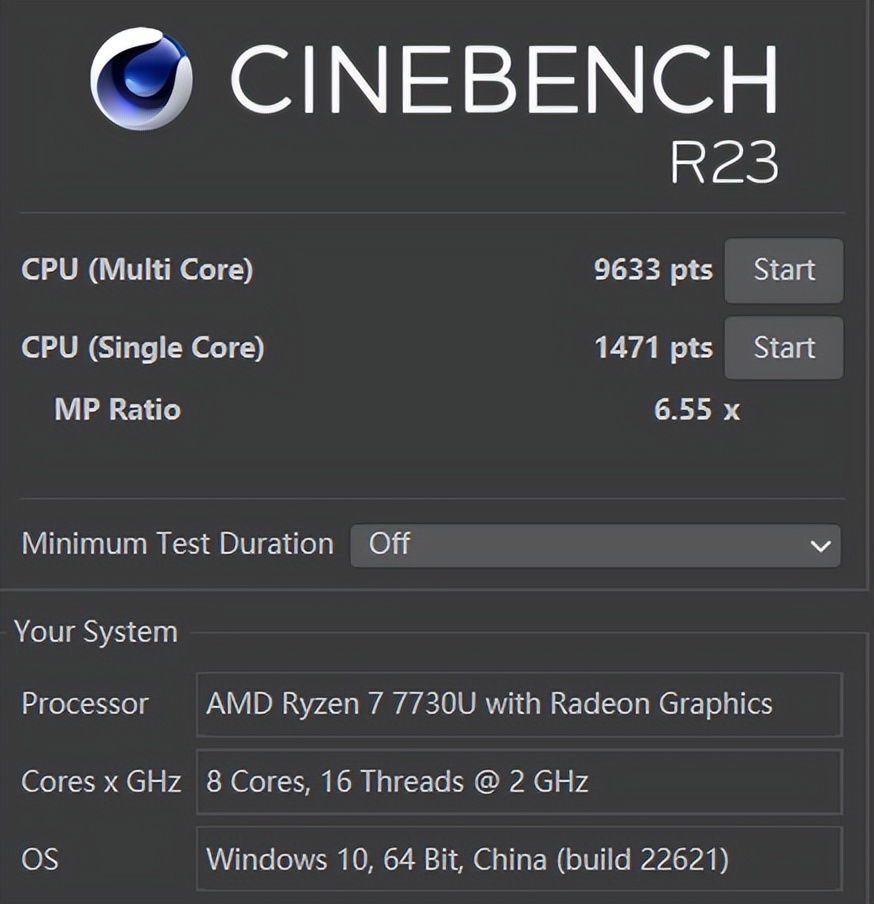Open the Minimum Test Duration dropdown showing Off

coord(595,545)
